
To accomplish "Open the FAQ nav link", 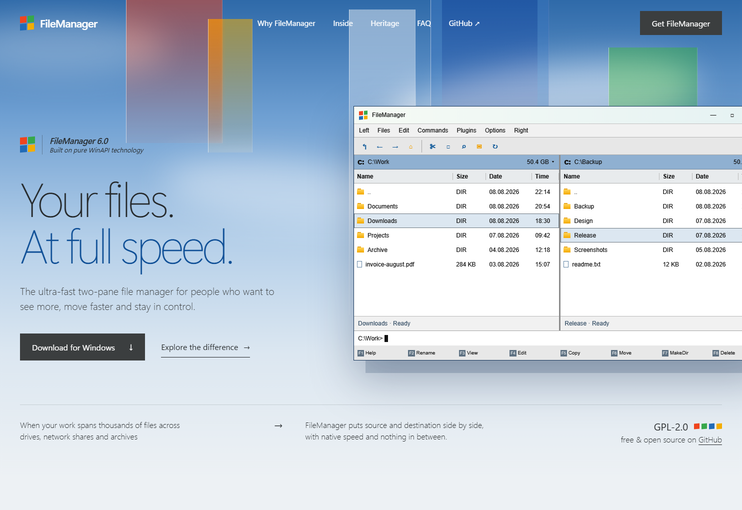I will coord(424,23).
